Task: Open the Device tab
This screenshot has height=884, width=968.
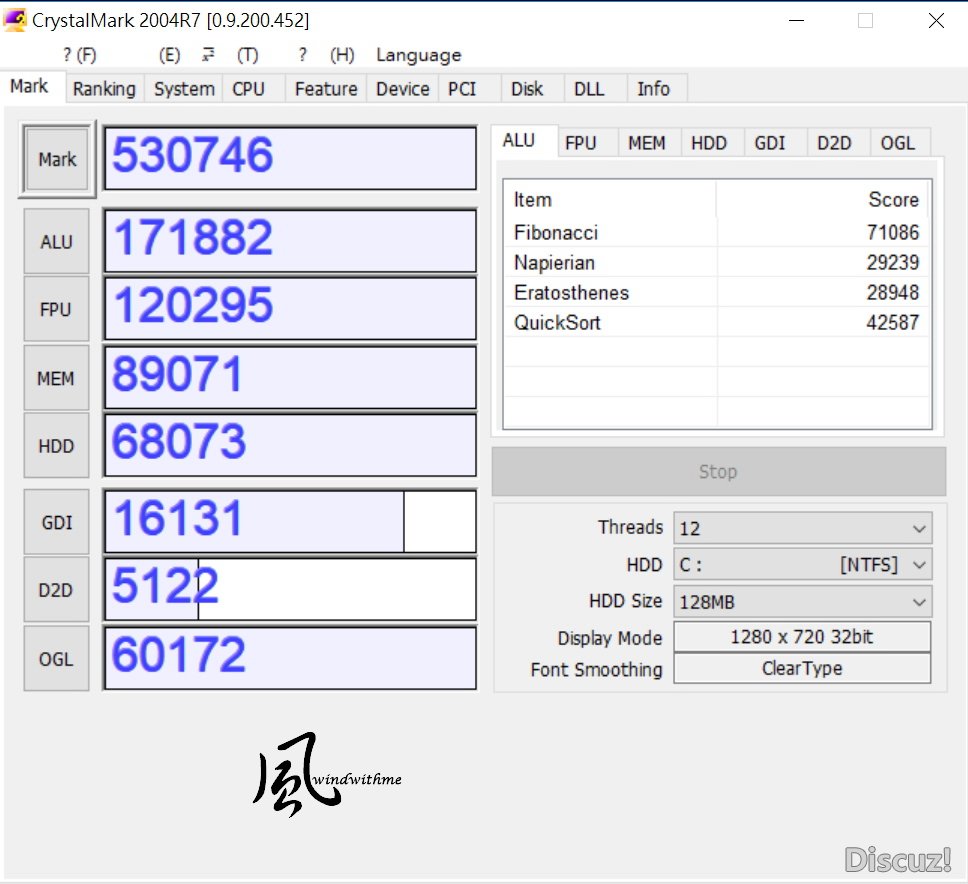Action: tap(403, 89)
